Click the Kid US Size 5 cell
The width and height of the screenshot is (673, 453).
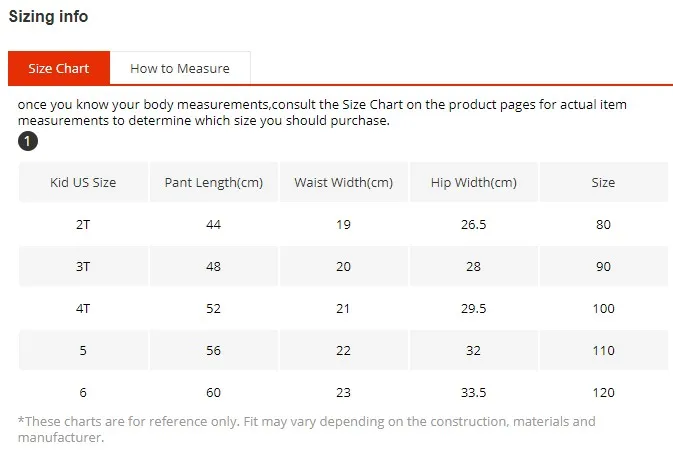(x=83, y=351)
